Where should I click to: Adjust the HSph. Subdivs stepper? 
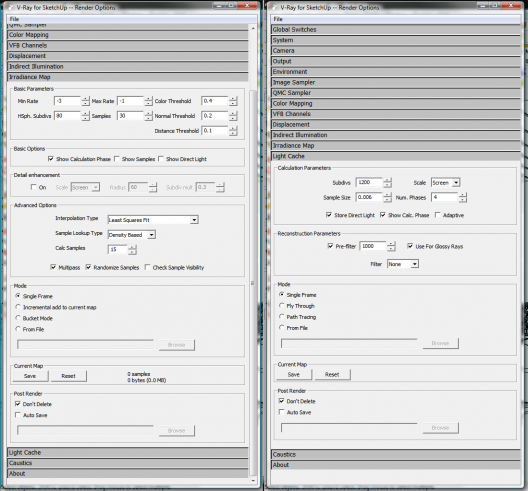[x=86, y=116]
